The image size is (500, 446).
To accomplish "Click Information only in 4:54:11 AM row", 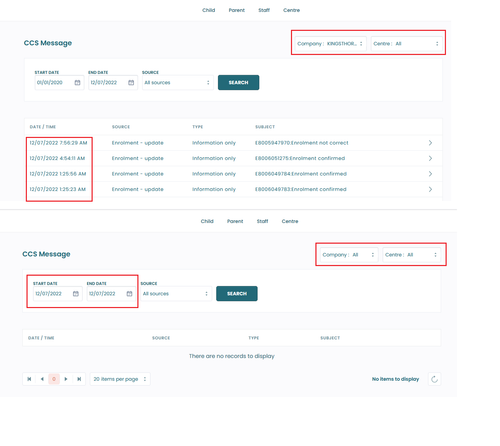I will 214,158.
